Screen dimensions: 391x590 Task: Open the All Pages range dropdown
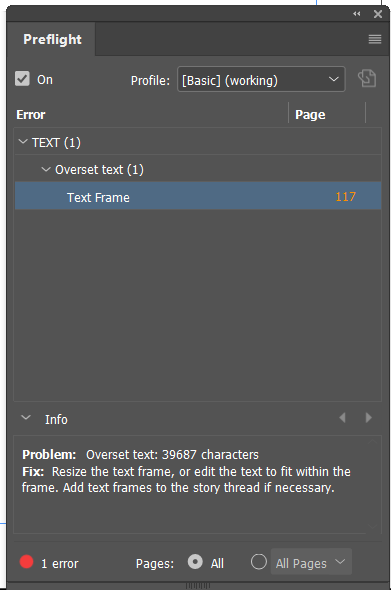click(311, 562)
